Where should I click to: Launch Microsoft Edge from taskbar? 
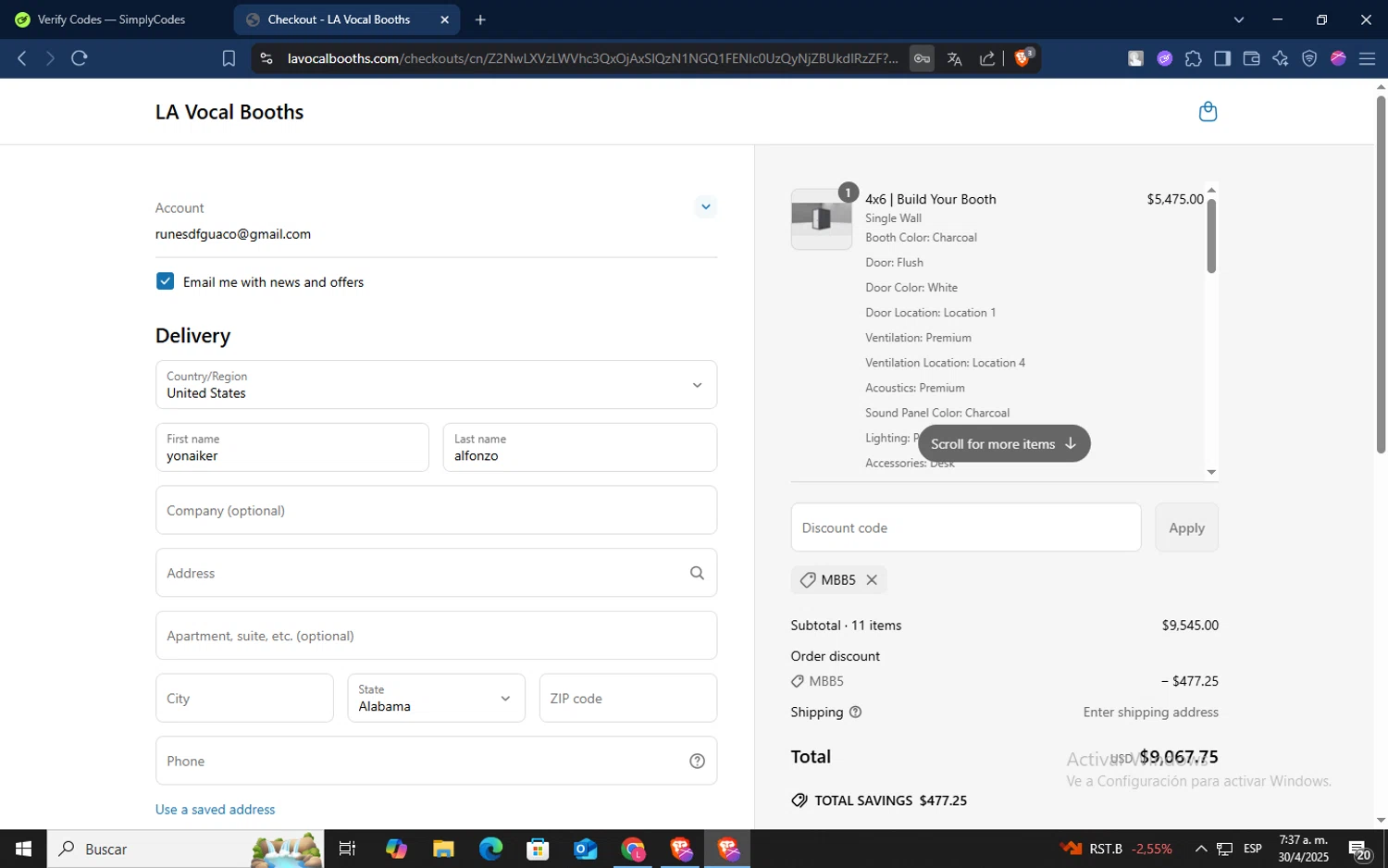click(x=490, y=849)
